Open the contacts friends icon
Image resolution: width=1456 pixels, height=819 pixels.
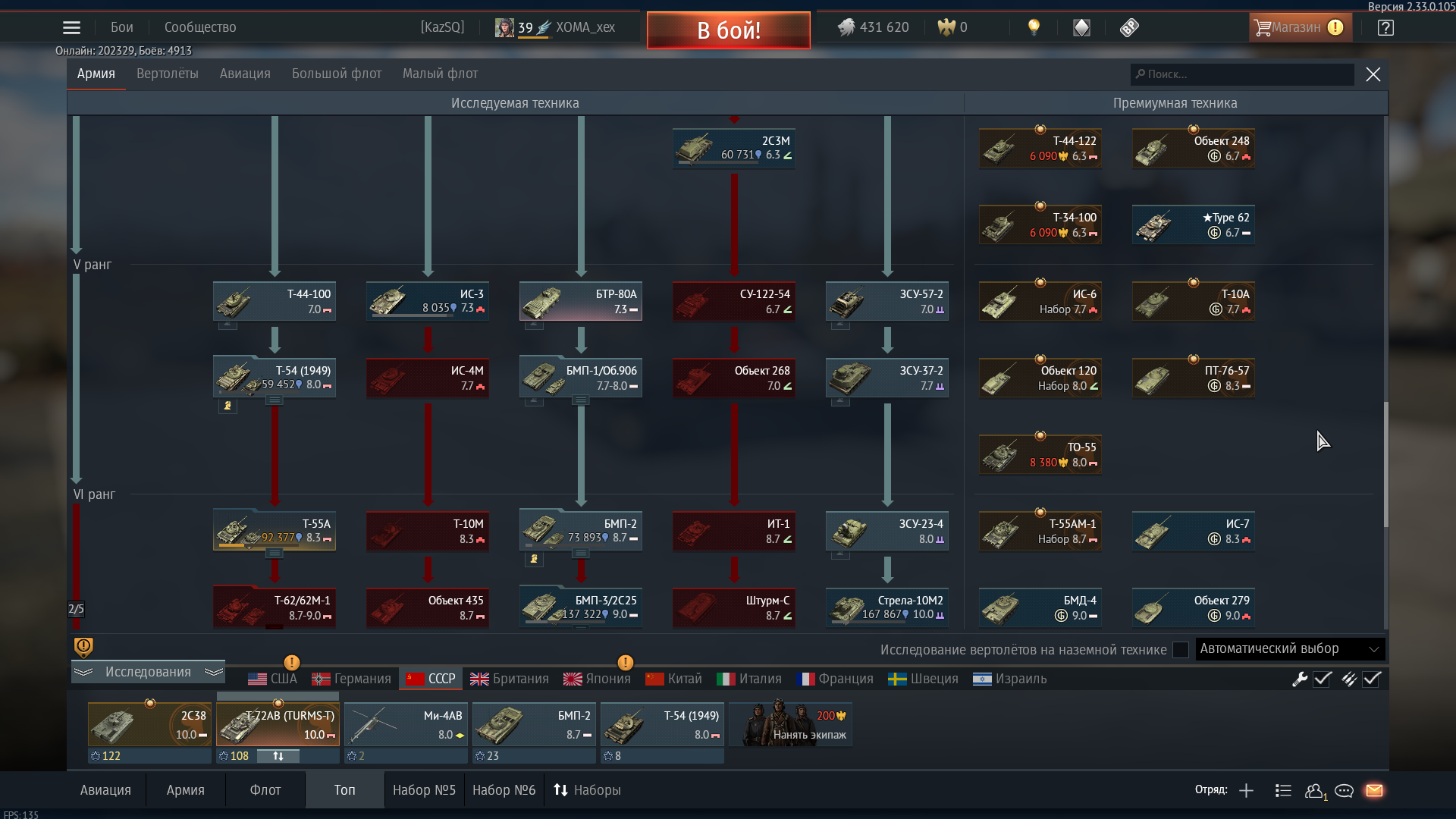click(1315, 791)
